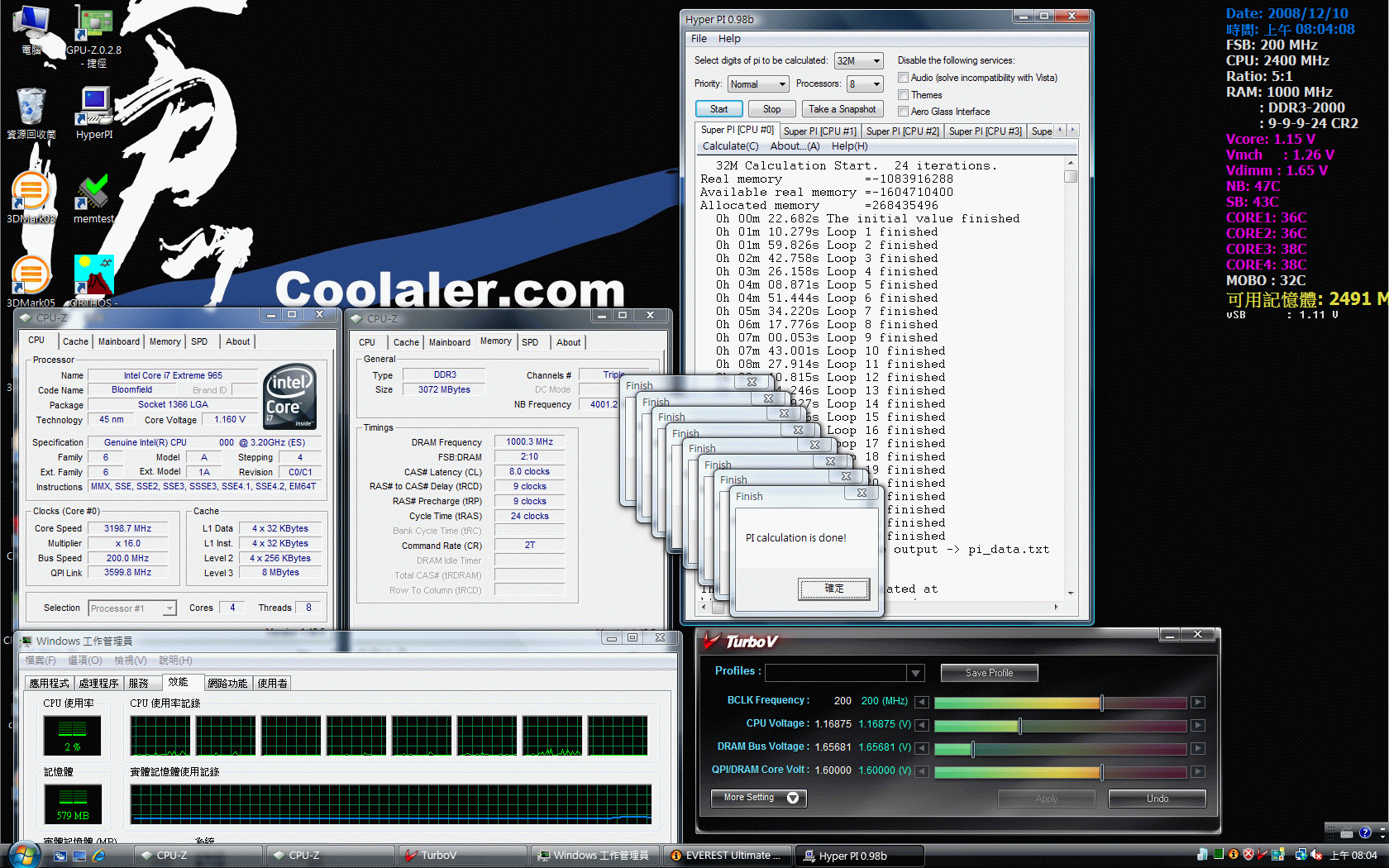1389x868 pixels.
Task: Check the Themes checkbox in Hyper PI
Action: coord(903,95)
